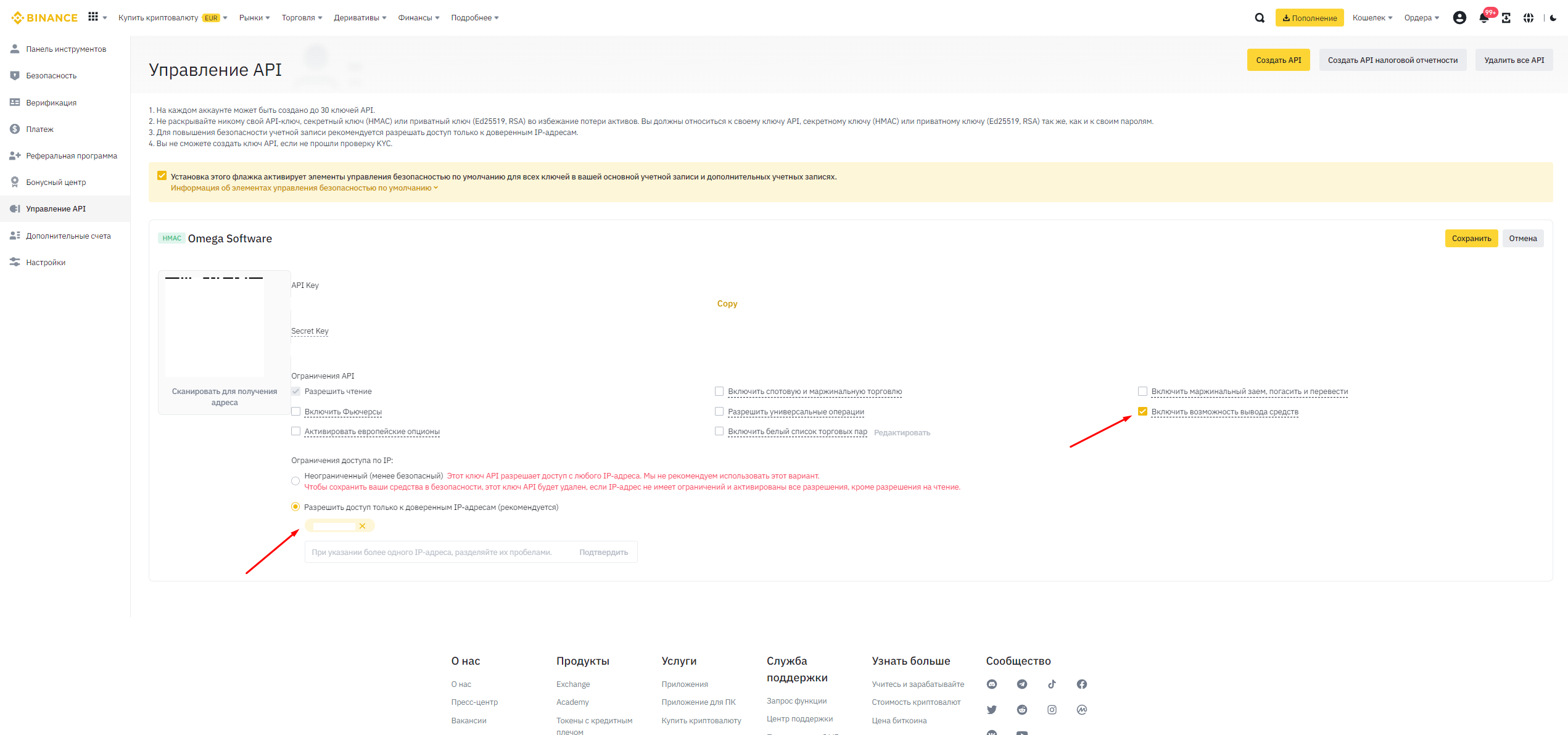The width and height of the screenshot is (1568, 735).
Task: Uncheck enable withdrawals checkbox
Action: coord(1142,411)
